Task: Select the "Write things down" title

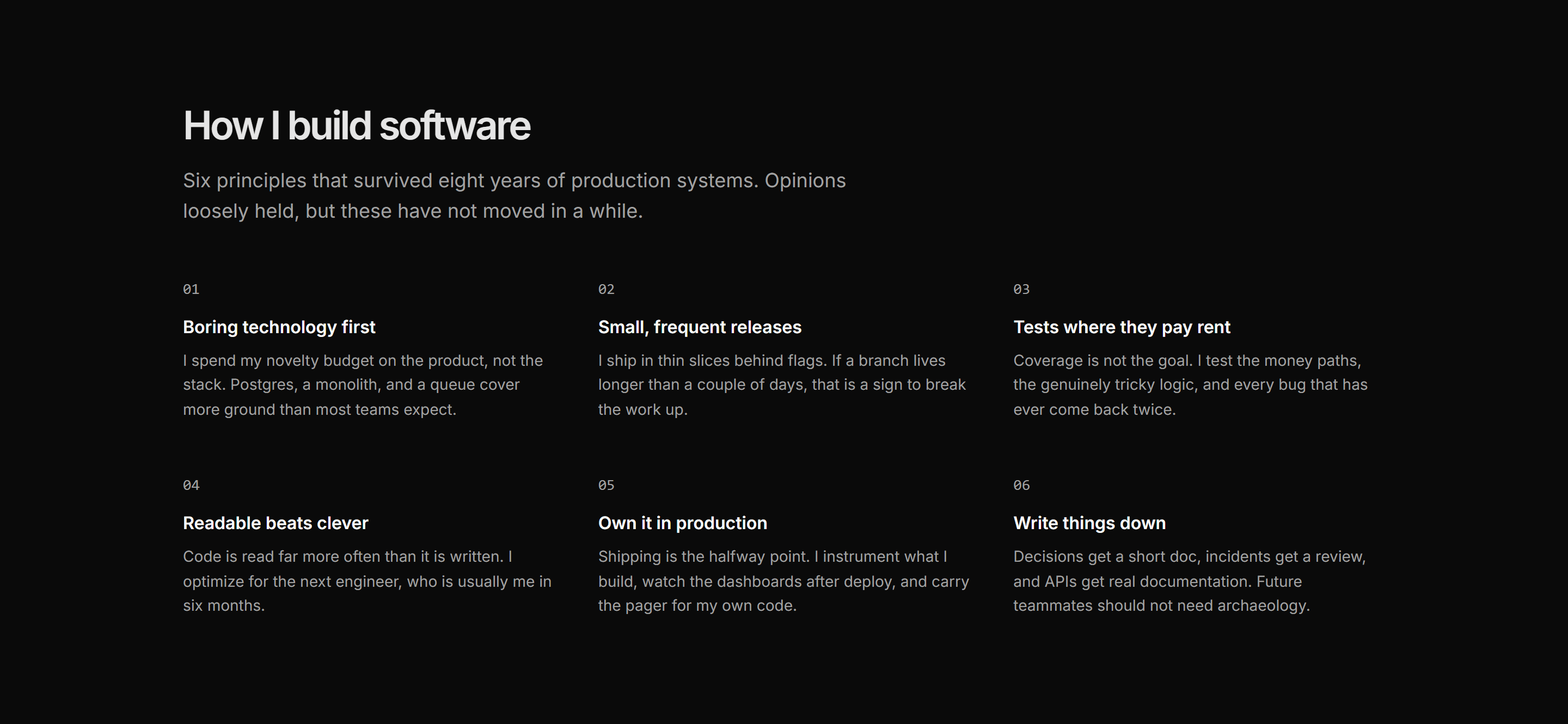Action: point(1089,523)
